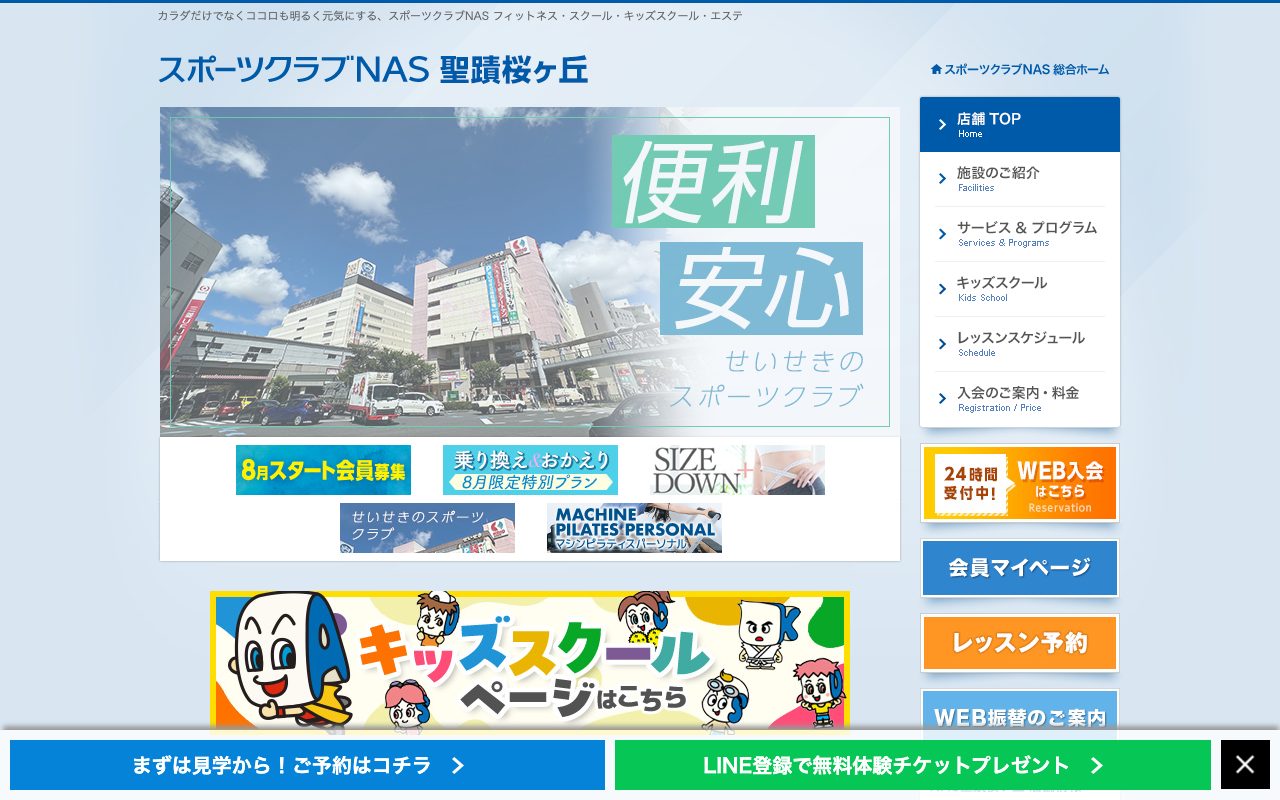1280x800 pixels.
Task: Click the home icon beside スポーツクラブNAS 総合ホーム
Action: (936, 69)
